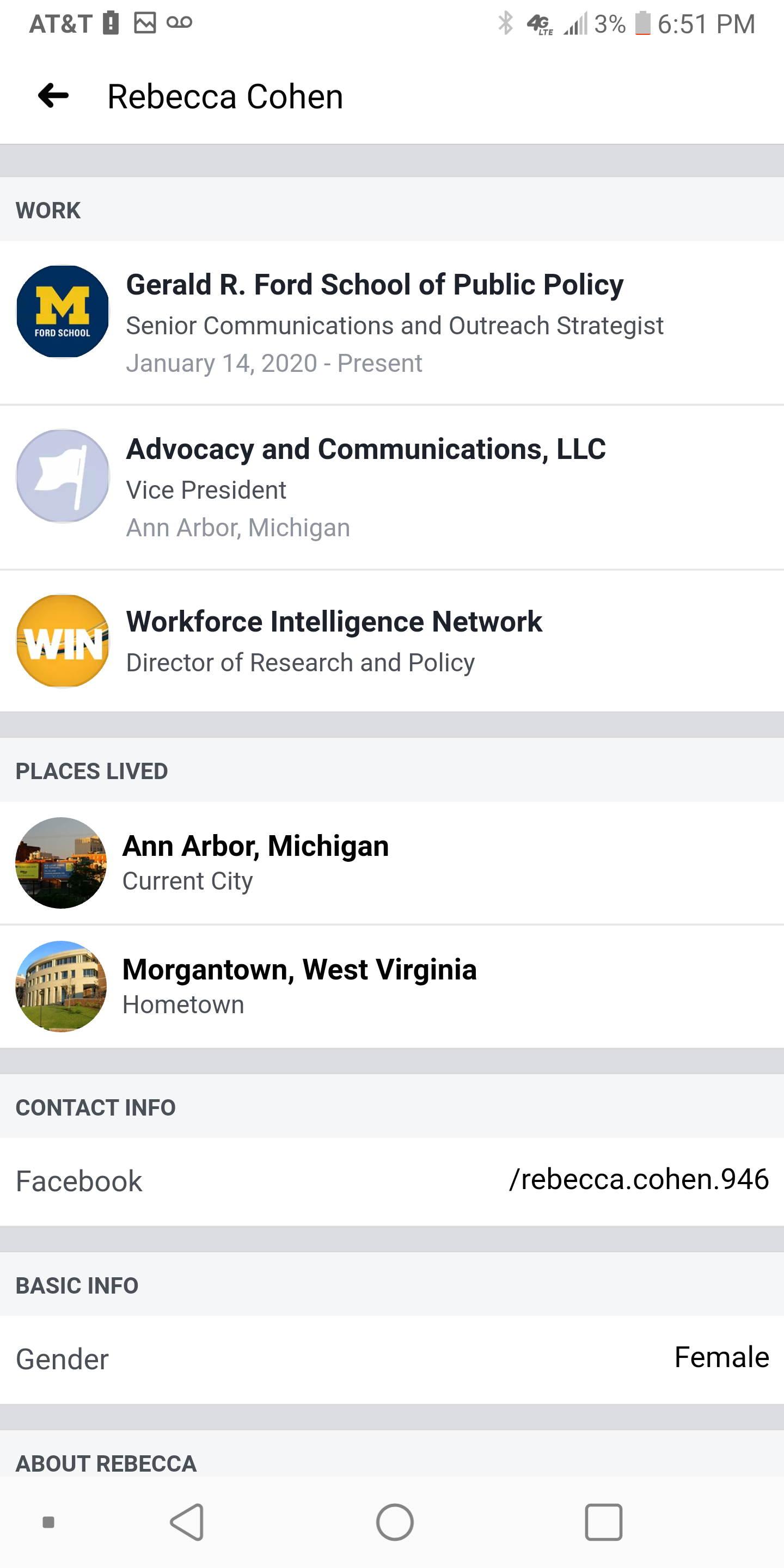
Task: Tap the image notification icon in status bar
Action: pyautogui.click(x=145, y=23)
